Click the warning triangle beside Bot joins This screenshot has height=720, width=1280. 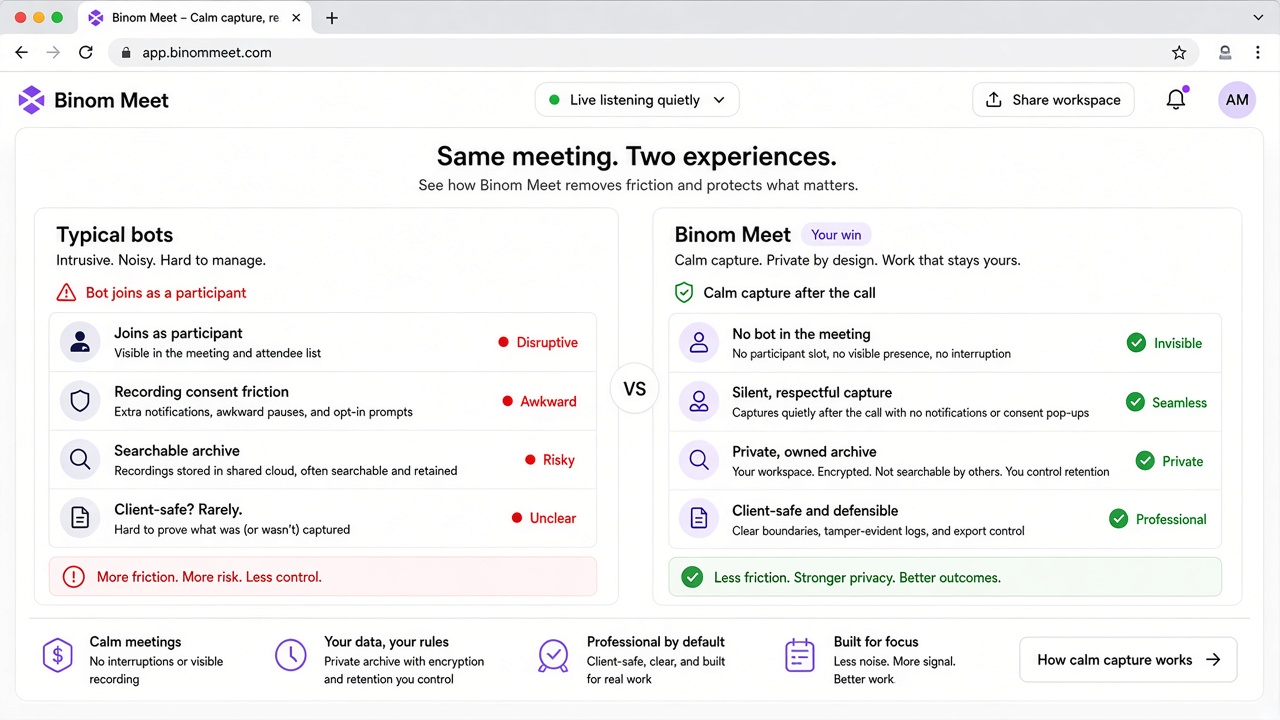[x=66, y=293]
